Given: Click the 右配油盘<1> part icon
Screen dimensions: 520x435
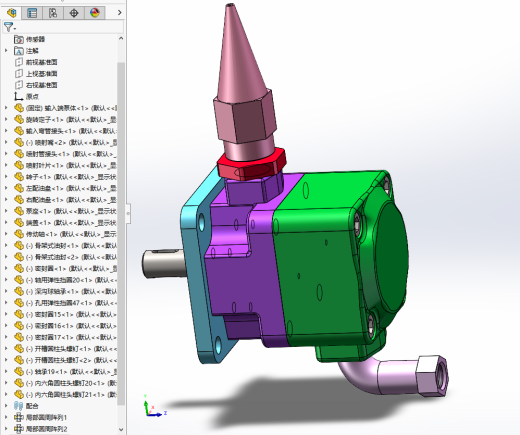Looking at the screenshot, I should click(19, 200).
